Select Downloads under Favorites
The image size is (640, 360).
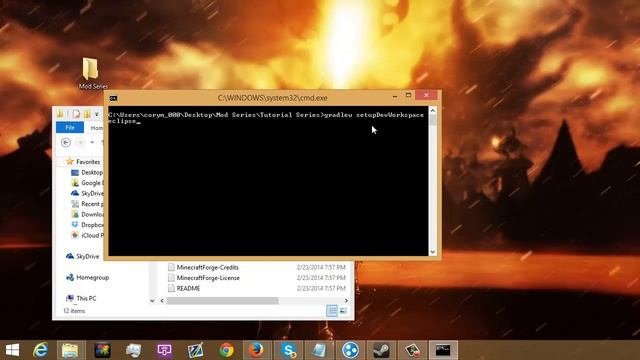87,214
